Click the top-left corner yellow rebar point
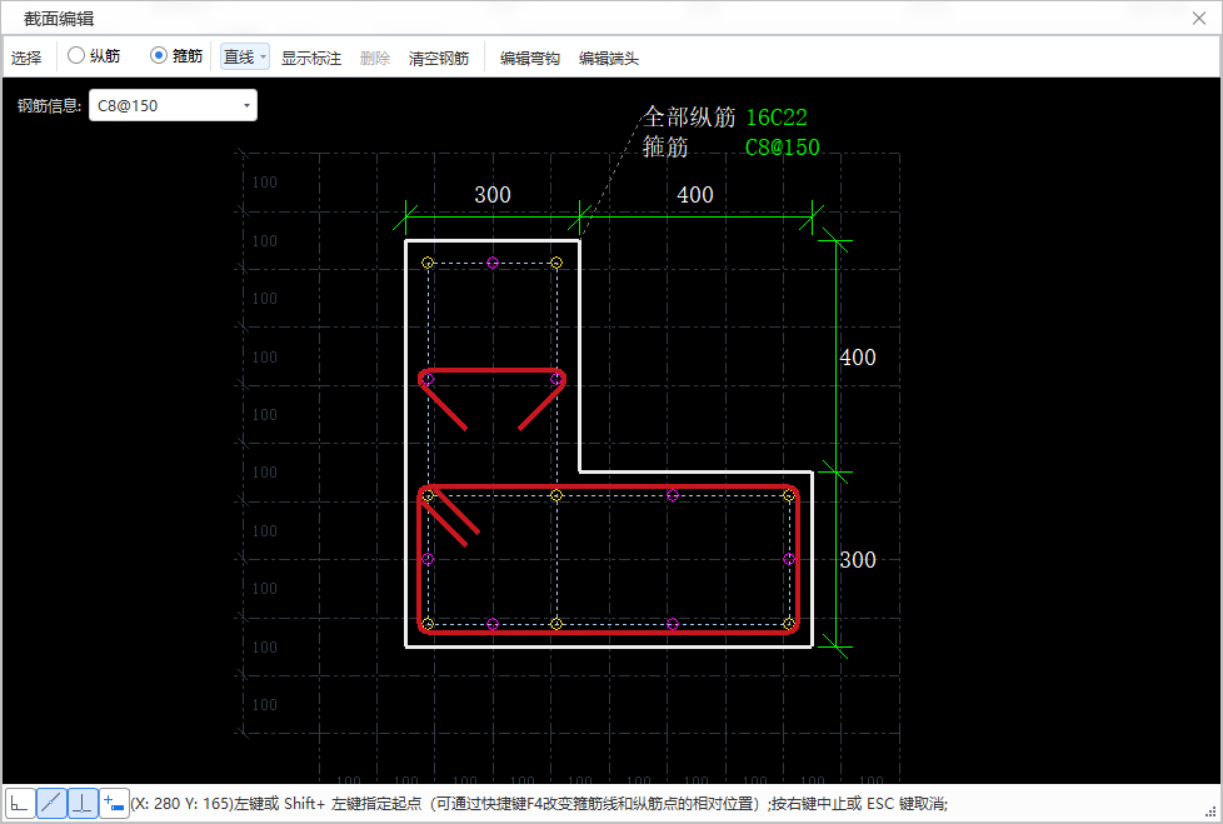The width and height of the screenshot is (1223, 824). 428,263
